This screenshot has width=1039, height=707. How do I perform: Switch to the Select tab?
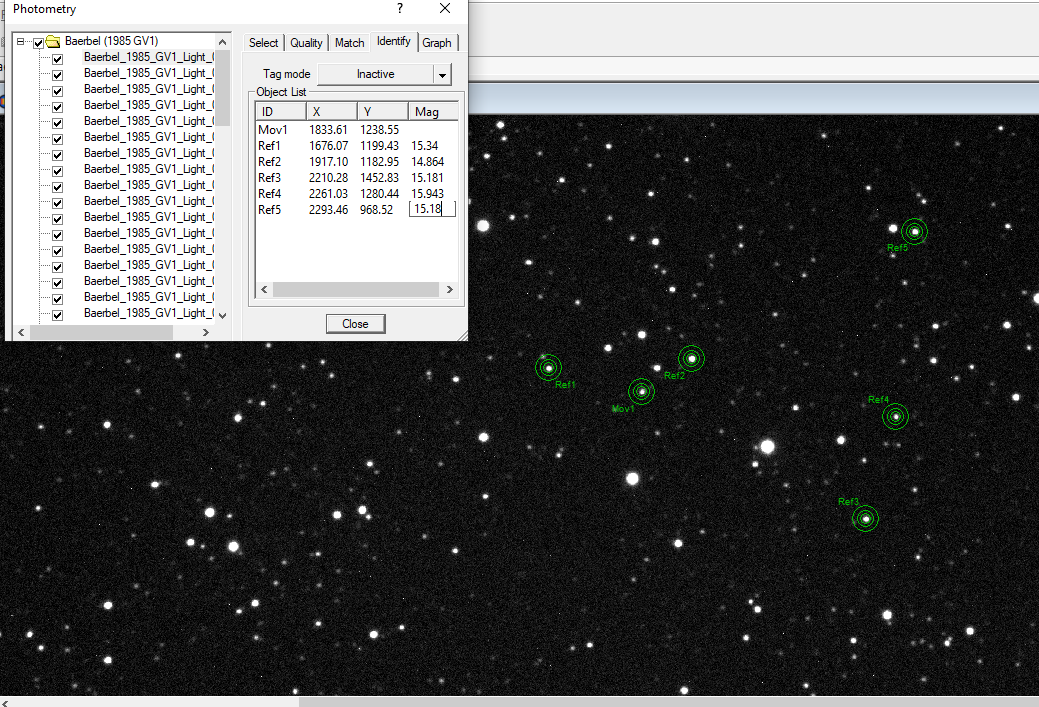[x=263, y=43]
